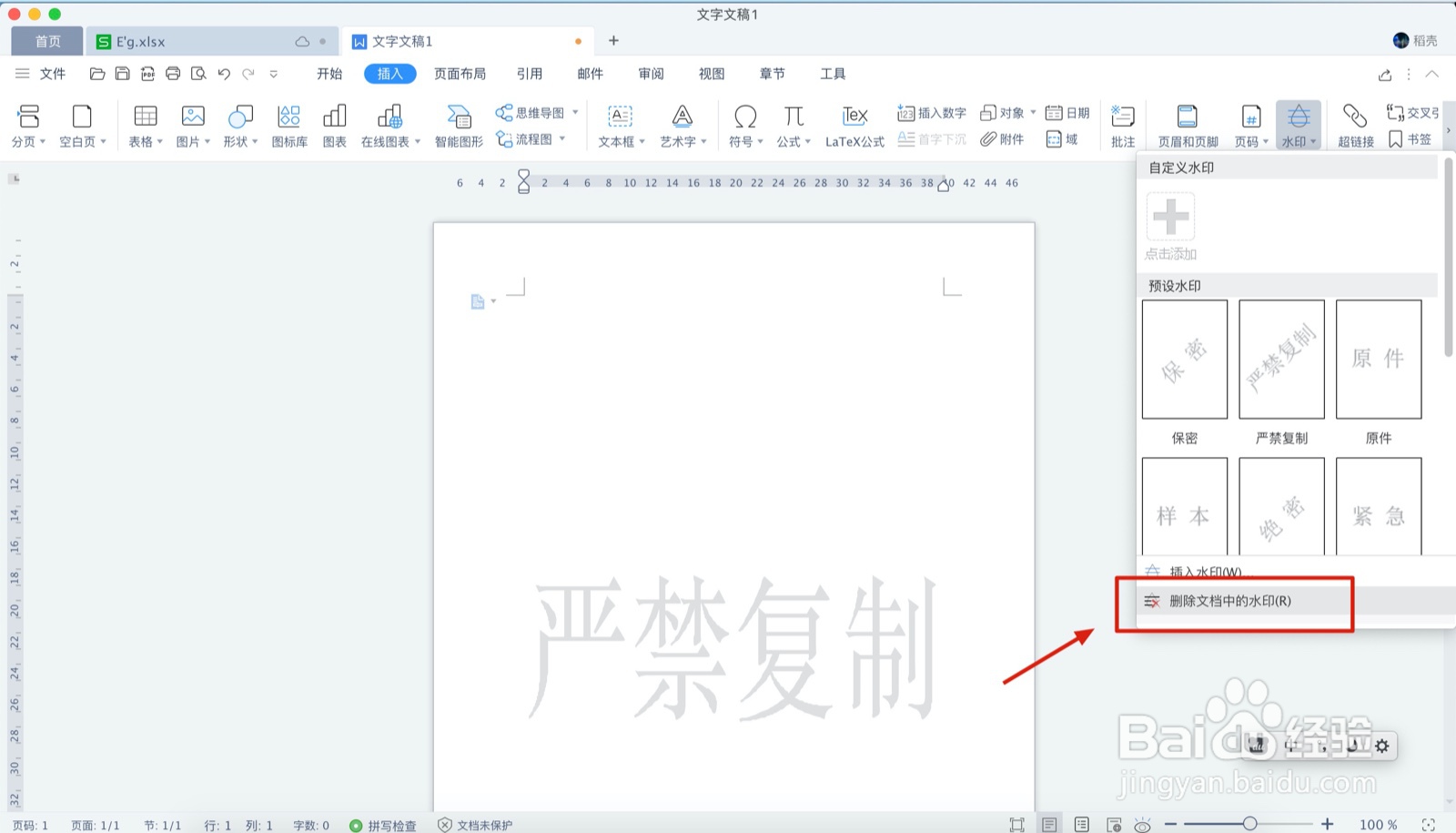Viewport: 1456px width, 833px height.
Task: Insert a hyperlink with 超链接 tool
Action: pos(1355,125)
